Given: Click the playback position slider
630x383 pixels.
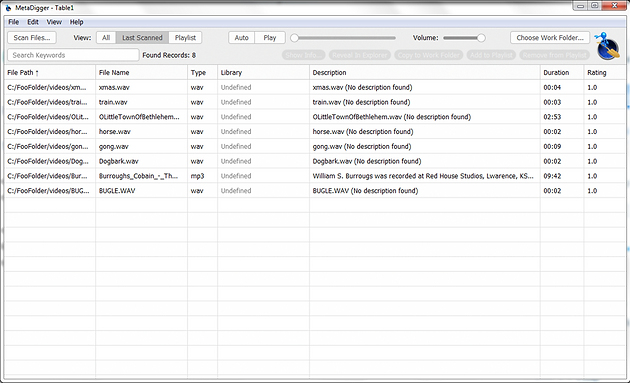Looking at the screenshot, I should [x=343, y=38].
